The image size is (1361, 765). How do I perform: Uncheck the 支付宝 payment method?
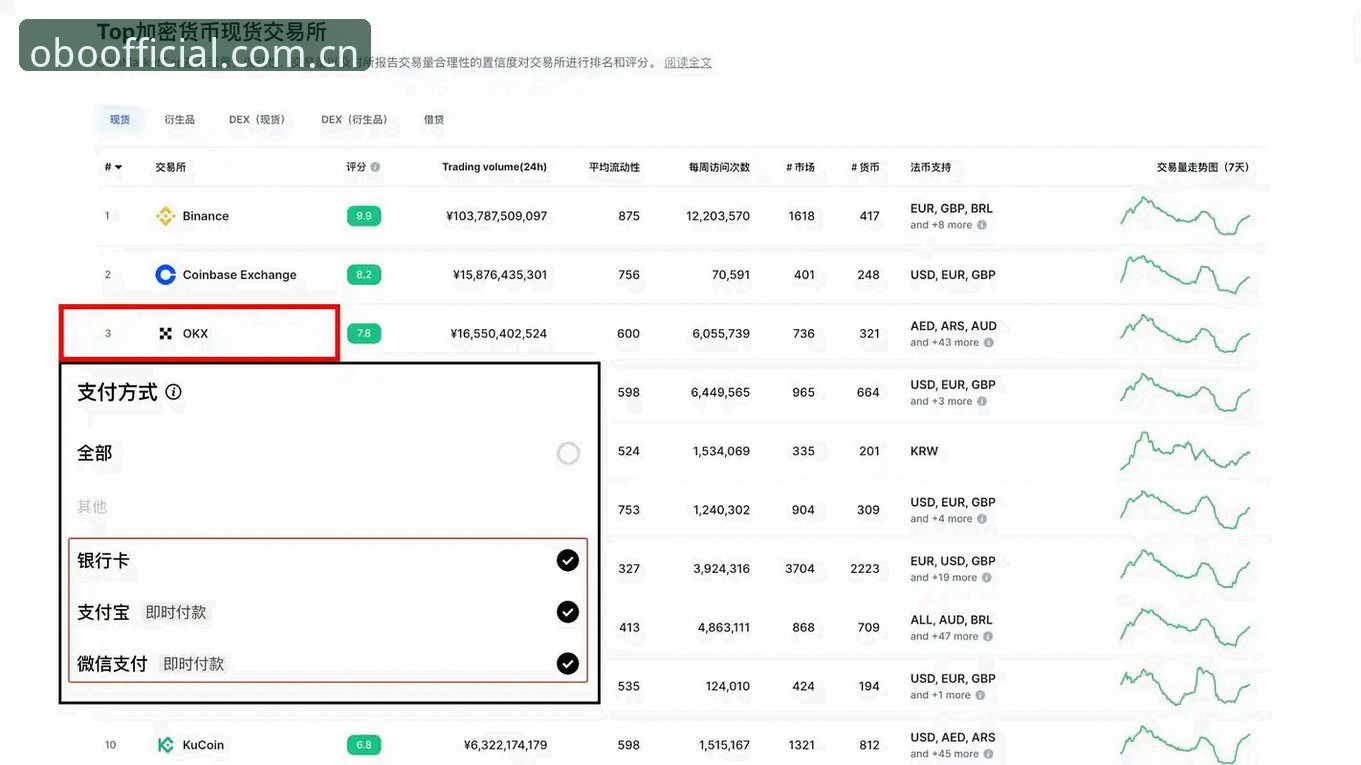[x=568, y=612]
